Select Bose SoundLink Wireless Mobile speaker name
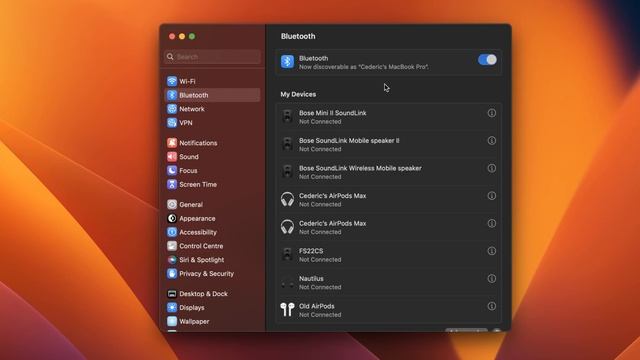The height and width of the screenshot is (360, 640). pyautogui.click(x=360, y=168)
